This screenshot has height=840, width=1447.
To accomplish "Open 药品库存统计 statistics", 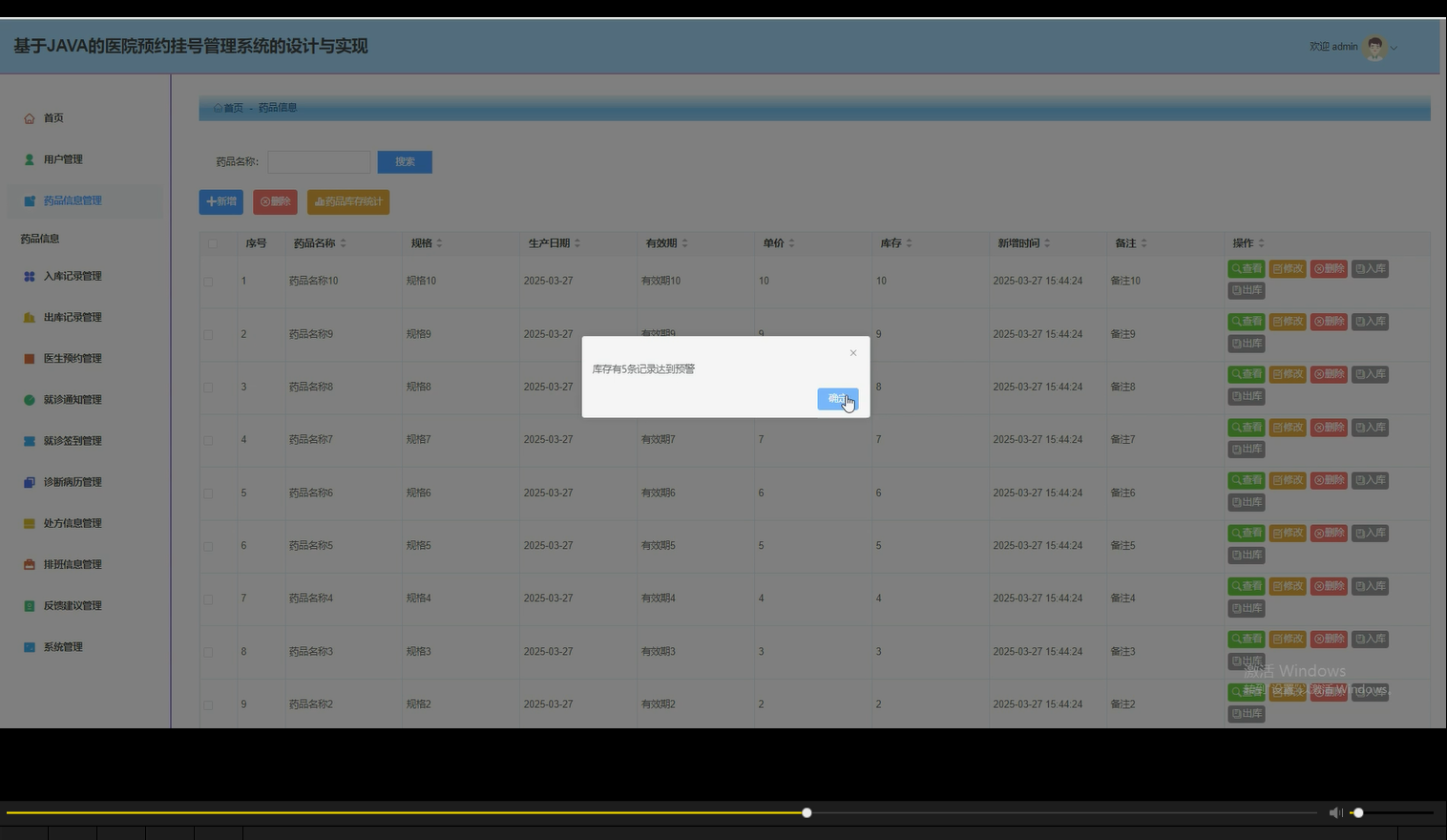I will tap(348, 201).
